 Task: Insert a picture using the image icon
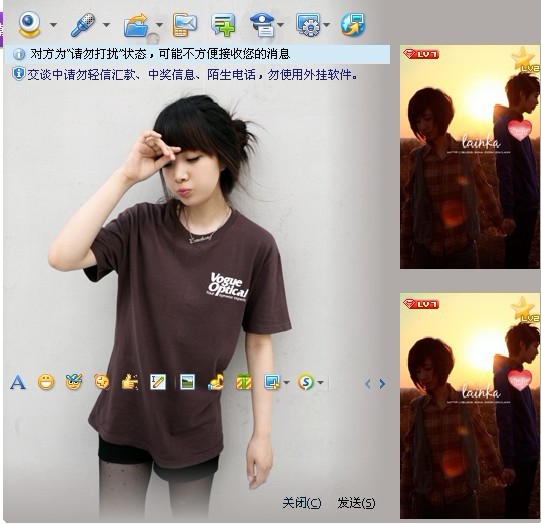(x=187, y=382)
